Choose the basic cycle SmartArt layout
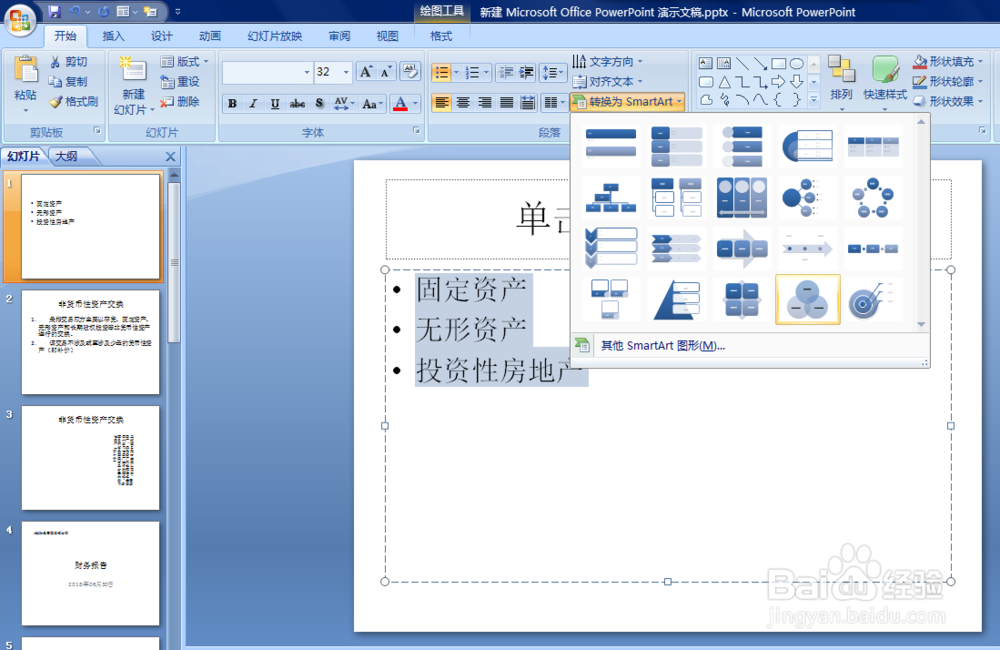 pos(872,198)
